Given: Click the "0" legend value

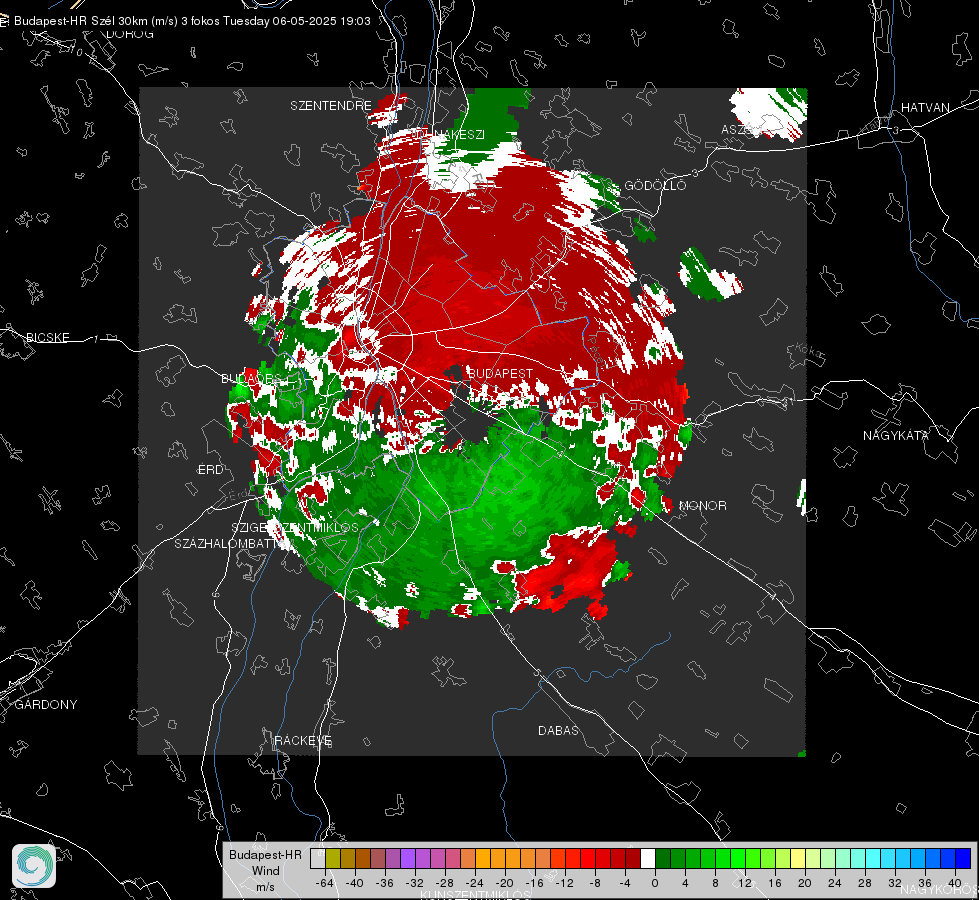Looking at the screenshot, I should coord(655,883).
